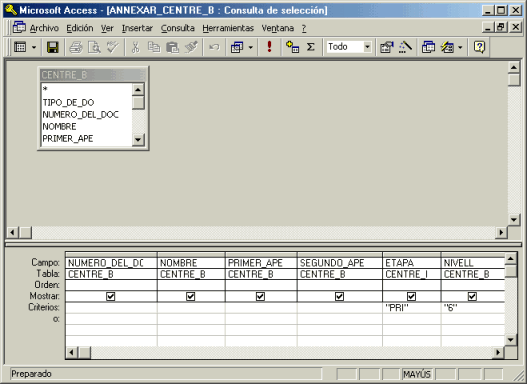Click the Criterios cell under NOMBRE
This screenshot has height=384, width=527.
click(x=191, y=307)
